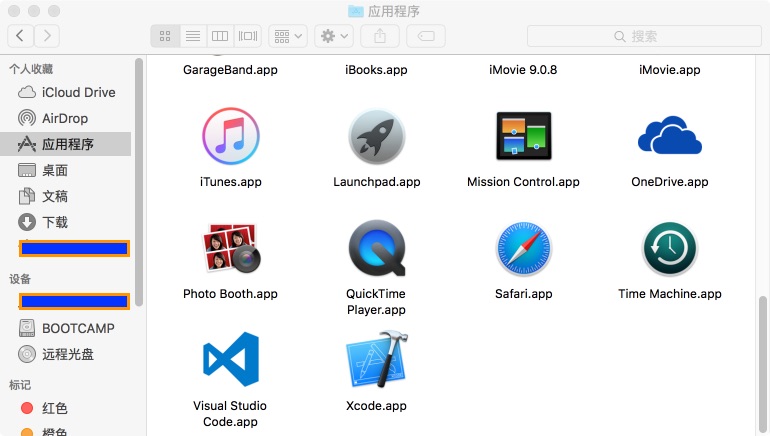
Task: Switch to column view mode
Action: [220, 36]
